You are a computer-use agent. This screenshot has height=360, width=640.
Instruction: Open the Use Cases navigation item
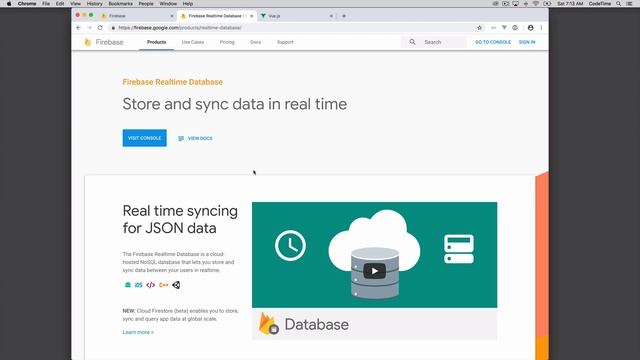pos(193,42)
